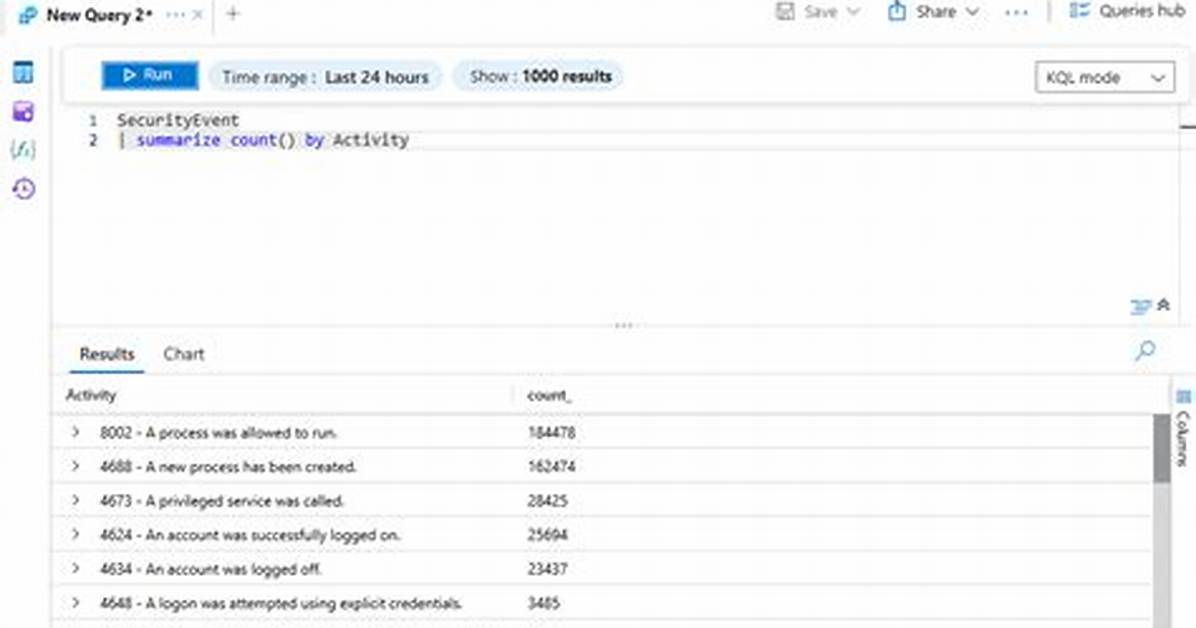Click the text '4634 - An account was logged off.'
Screen dimensions: 1196x628
tap(210, 569)
